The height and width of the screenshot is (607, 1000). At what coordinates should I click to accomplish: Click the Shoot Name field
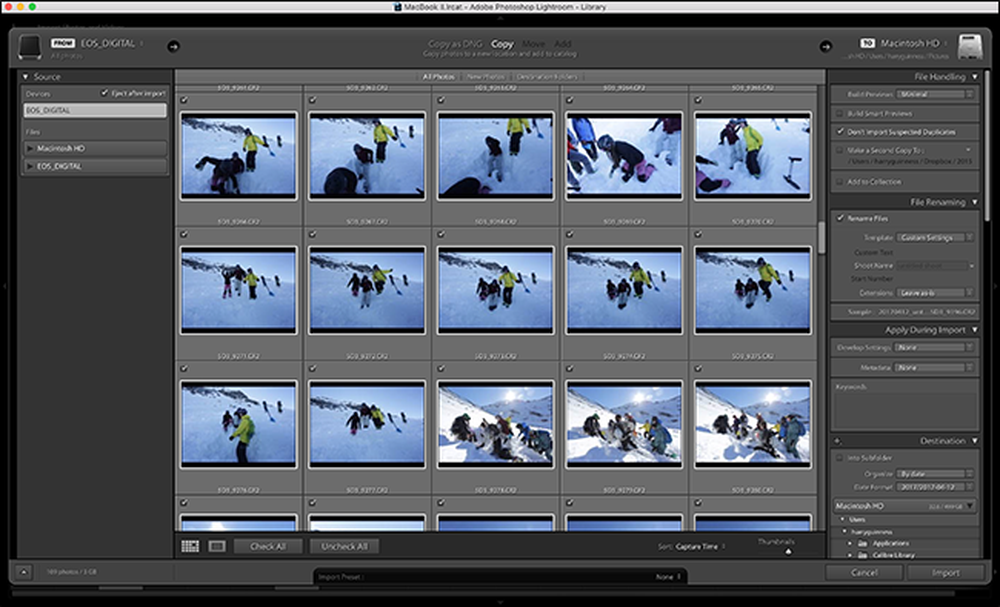(x=932, y=265)
